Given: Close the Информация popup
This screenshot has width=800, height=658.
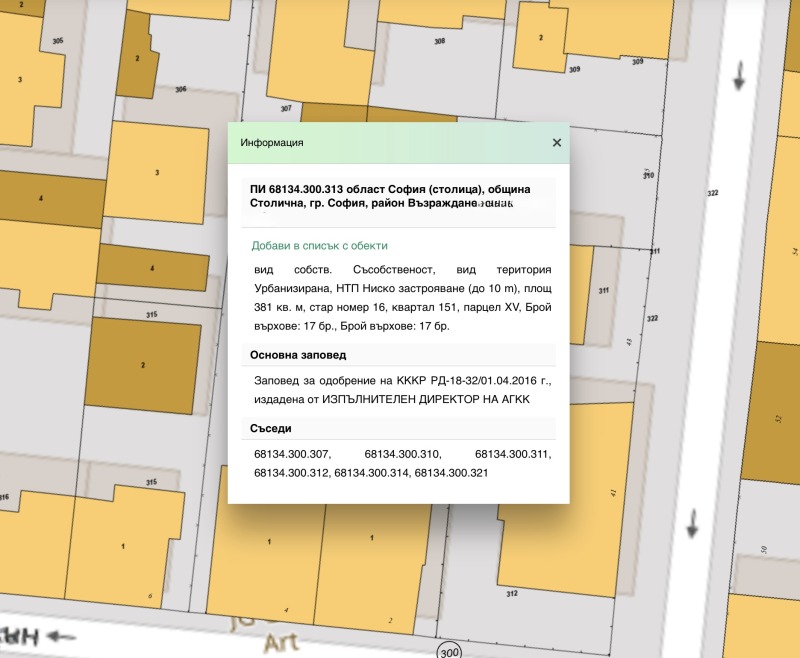Looking at the screenshot, I should 557,143.
